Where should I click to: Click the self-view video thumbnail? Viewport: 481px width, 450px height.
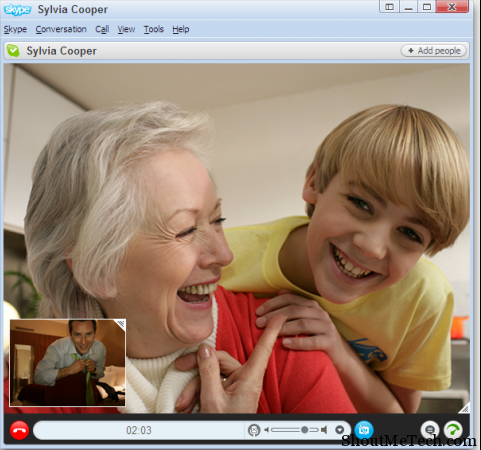(68, 363)
